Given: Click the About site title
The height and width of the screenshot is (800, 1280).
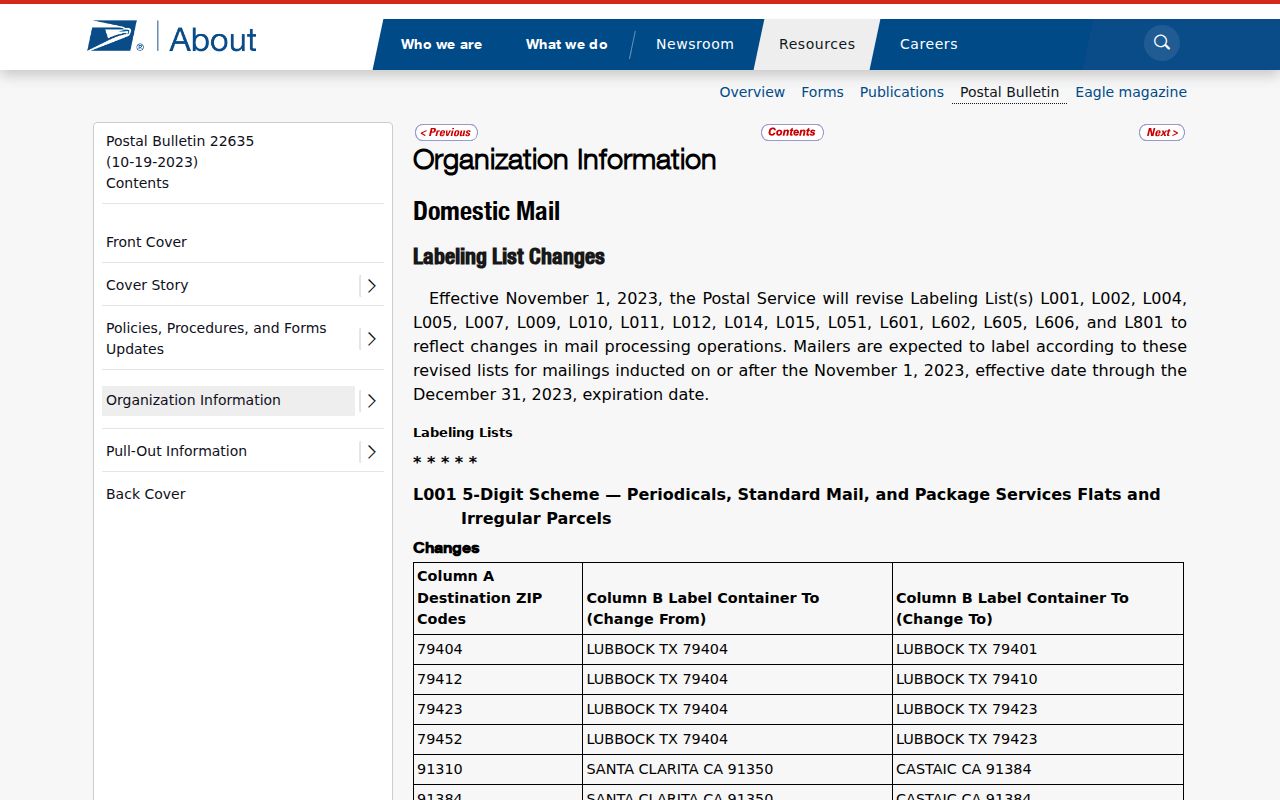Looking at the screenshot, I should 213,40.
